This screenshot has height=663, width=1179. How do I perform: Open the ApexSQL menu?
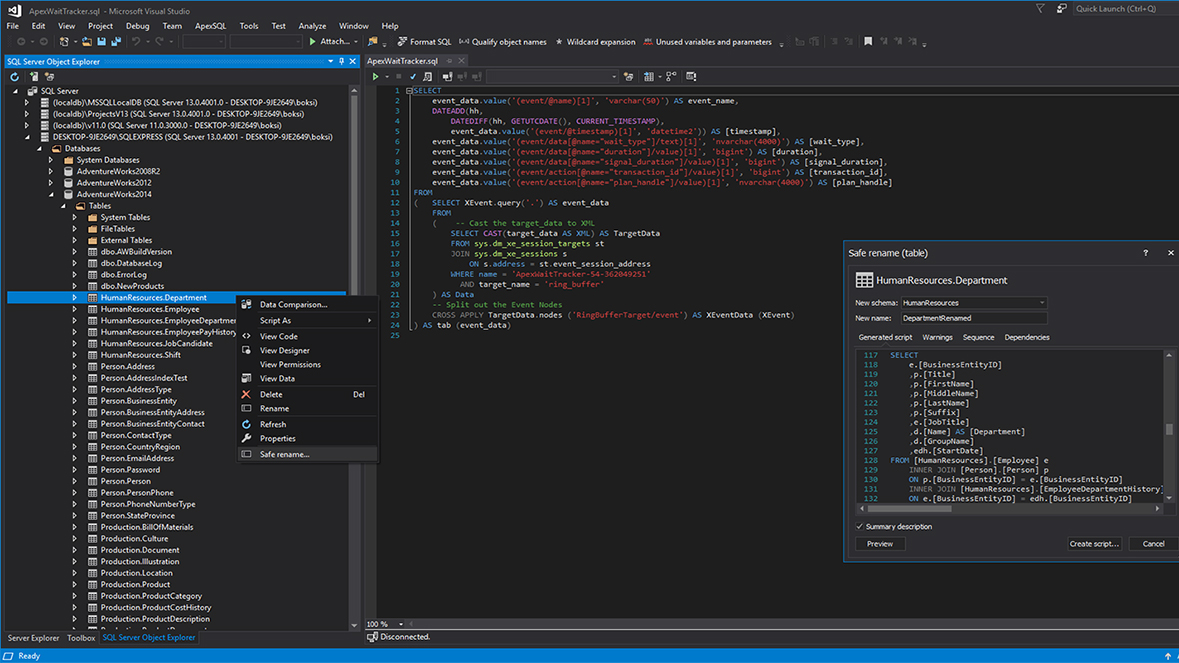(210, 26)
